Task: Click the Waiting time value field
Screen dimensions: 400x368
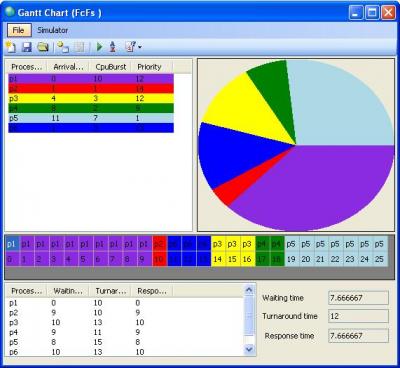Action: pyautogui.click(x=358, y=298)
